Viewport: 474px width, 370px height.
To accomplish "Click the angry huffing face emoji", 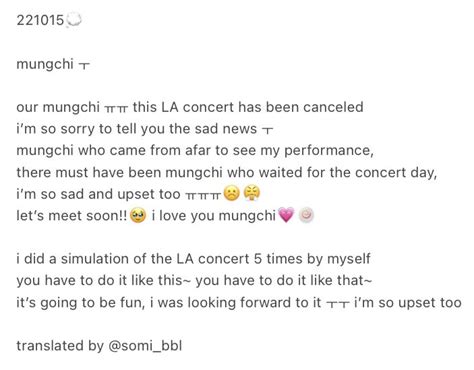I will [252, 194].
